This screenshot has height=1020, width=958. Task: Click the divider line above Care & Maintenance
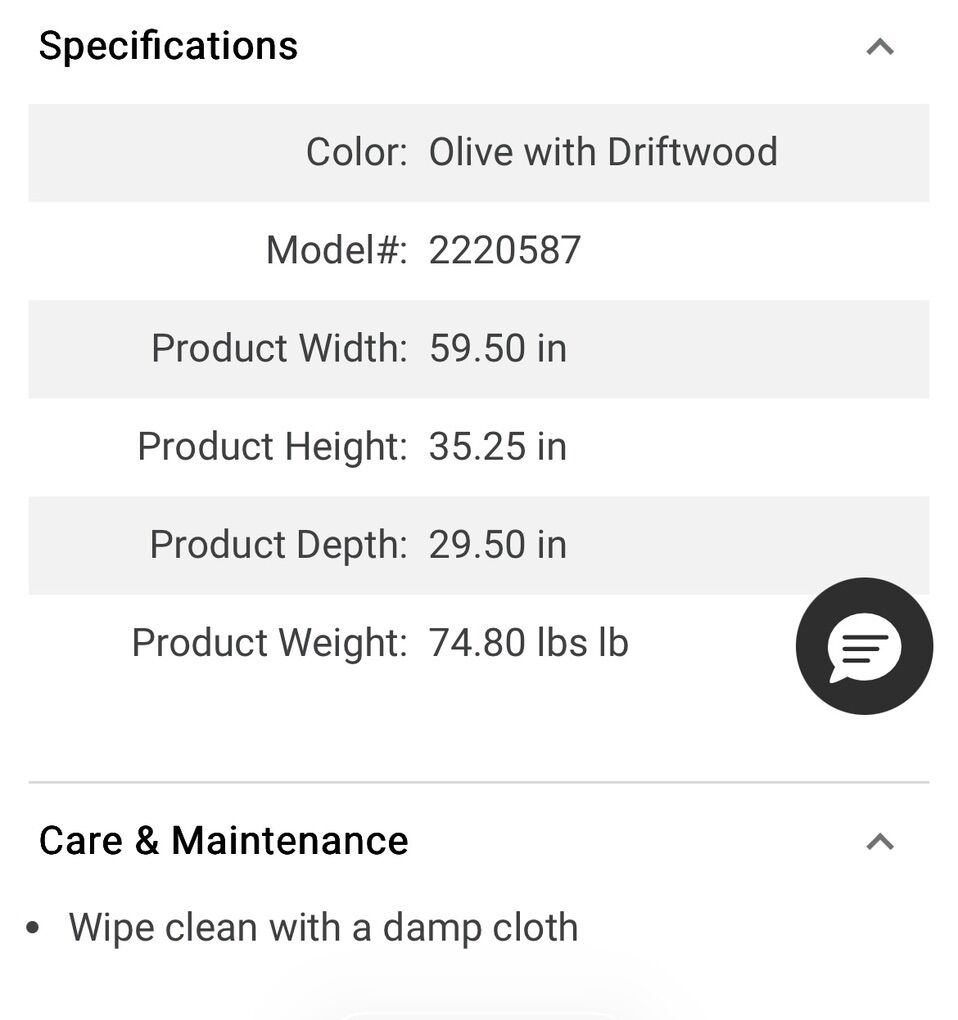pos(478,782)
